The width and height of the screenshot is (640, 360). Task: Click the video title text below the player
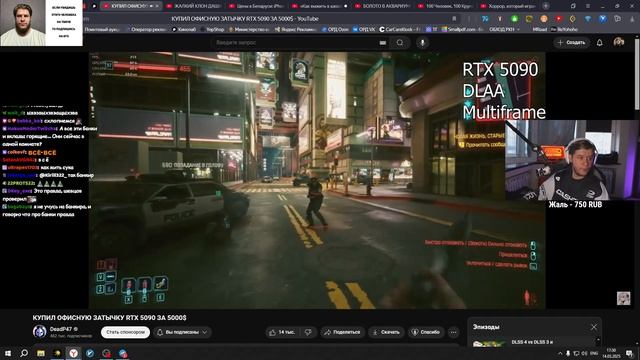(109, 318)
